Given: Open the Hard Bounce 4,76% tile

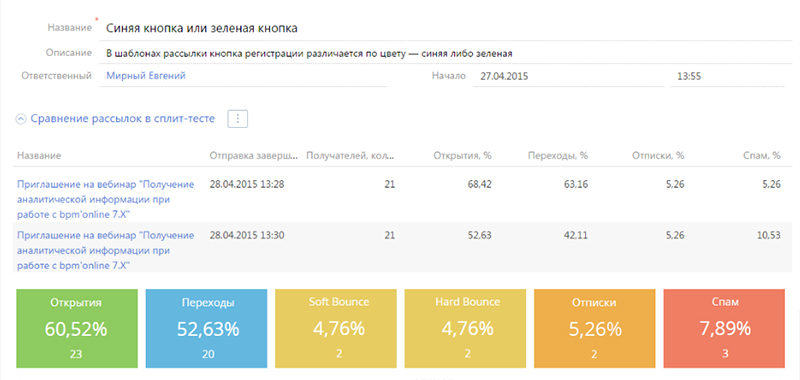Looking at the screenshot, I should click(x=465, y=328).
